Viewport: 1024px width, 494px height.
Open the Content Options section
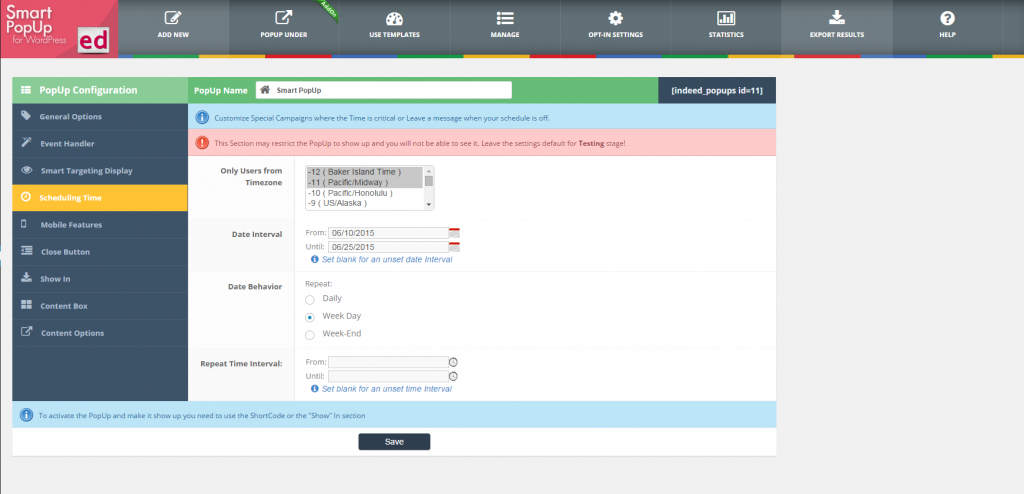[100, 333]
